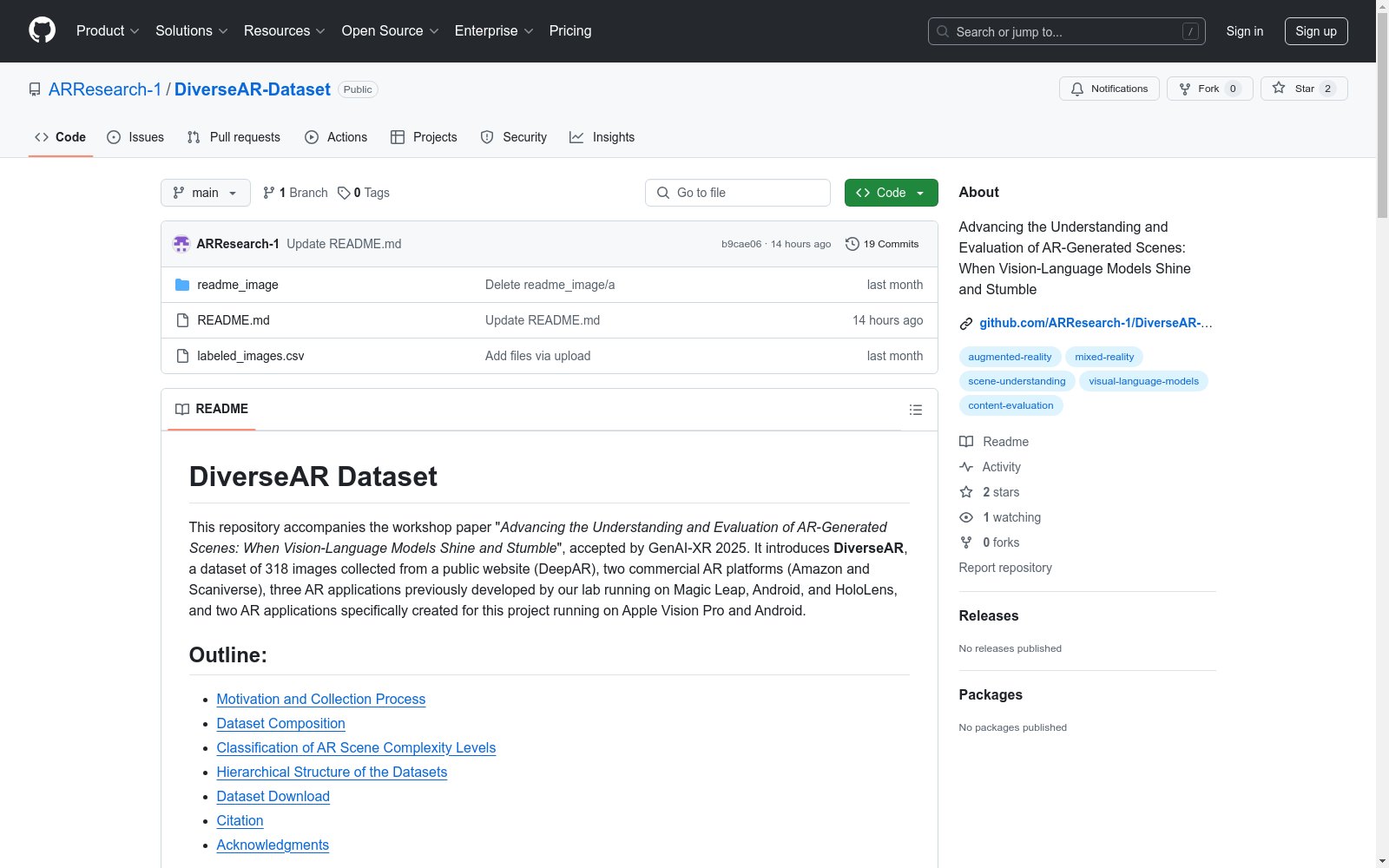Open the ARResearch-1 owner link in breadcrumb

(x=105, y=89)
